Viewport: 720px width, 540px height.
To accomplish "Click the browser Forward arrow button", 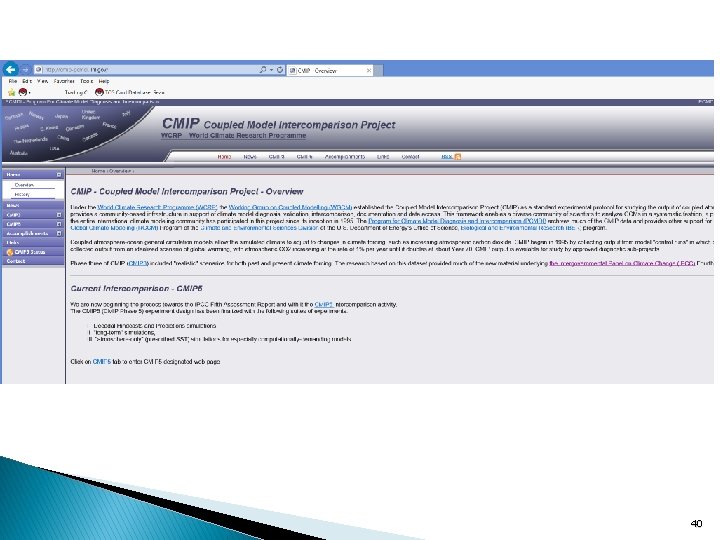I will (x=25, y=70).
